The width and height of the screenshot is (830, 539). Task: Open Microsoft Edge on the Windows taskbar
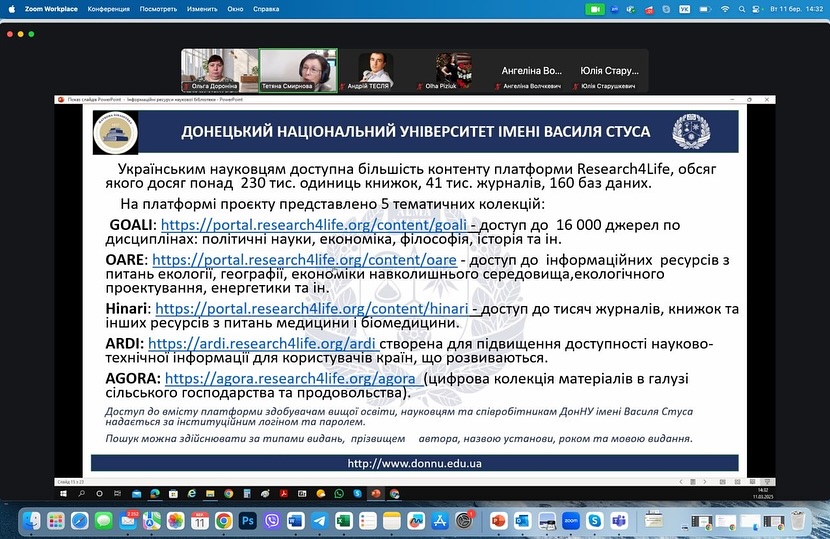155,493
